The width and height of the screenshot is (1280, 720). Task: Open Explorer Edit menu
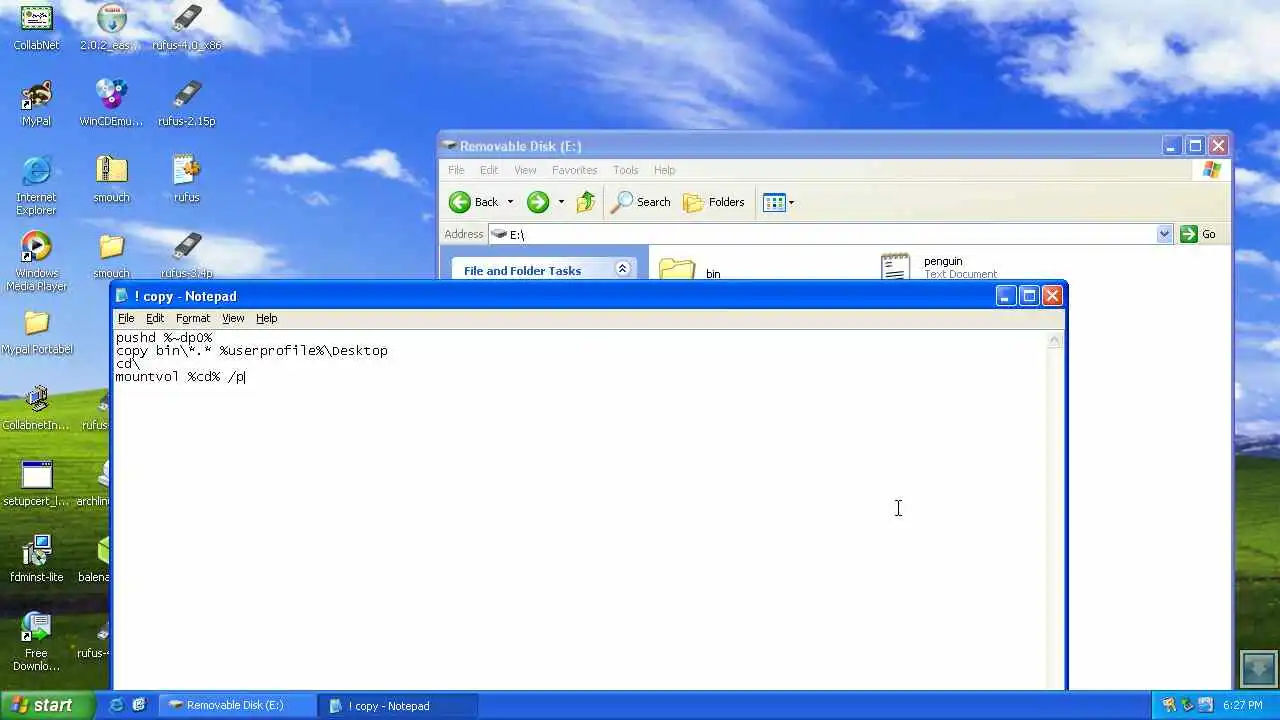[488, 170]
